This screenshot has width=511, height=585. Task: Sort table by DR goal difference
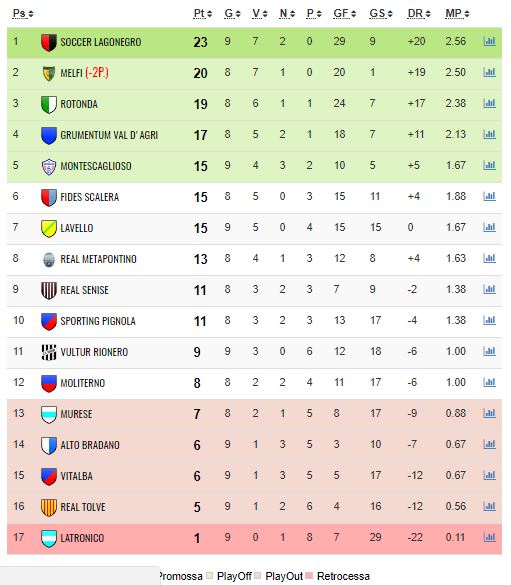click(419, 14)
